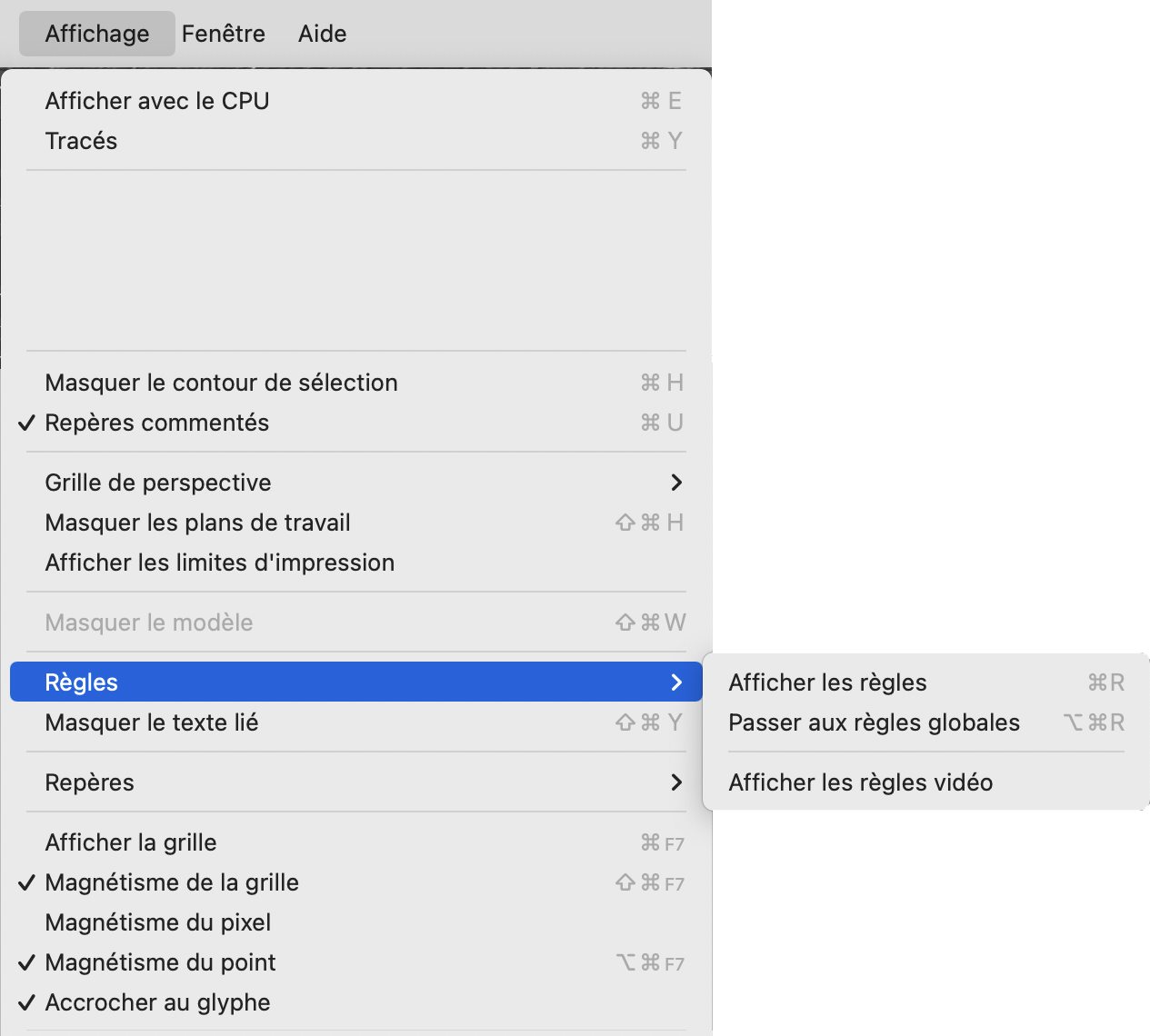The image size is (1150, 1036).
Task: Toggle Repères commentés off
Action: coord(156,423)
